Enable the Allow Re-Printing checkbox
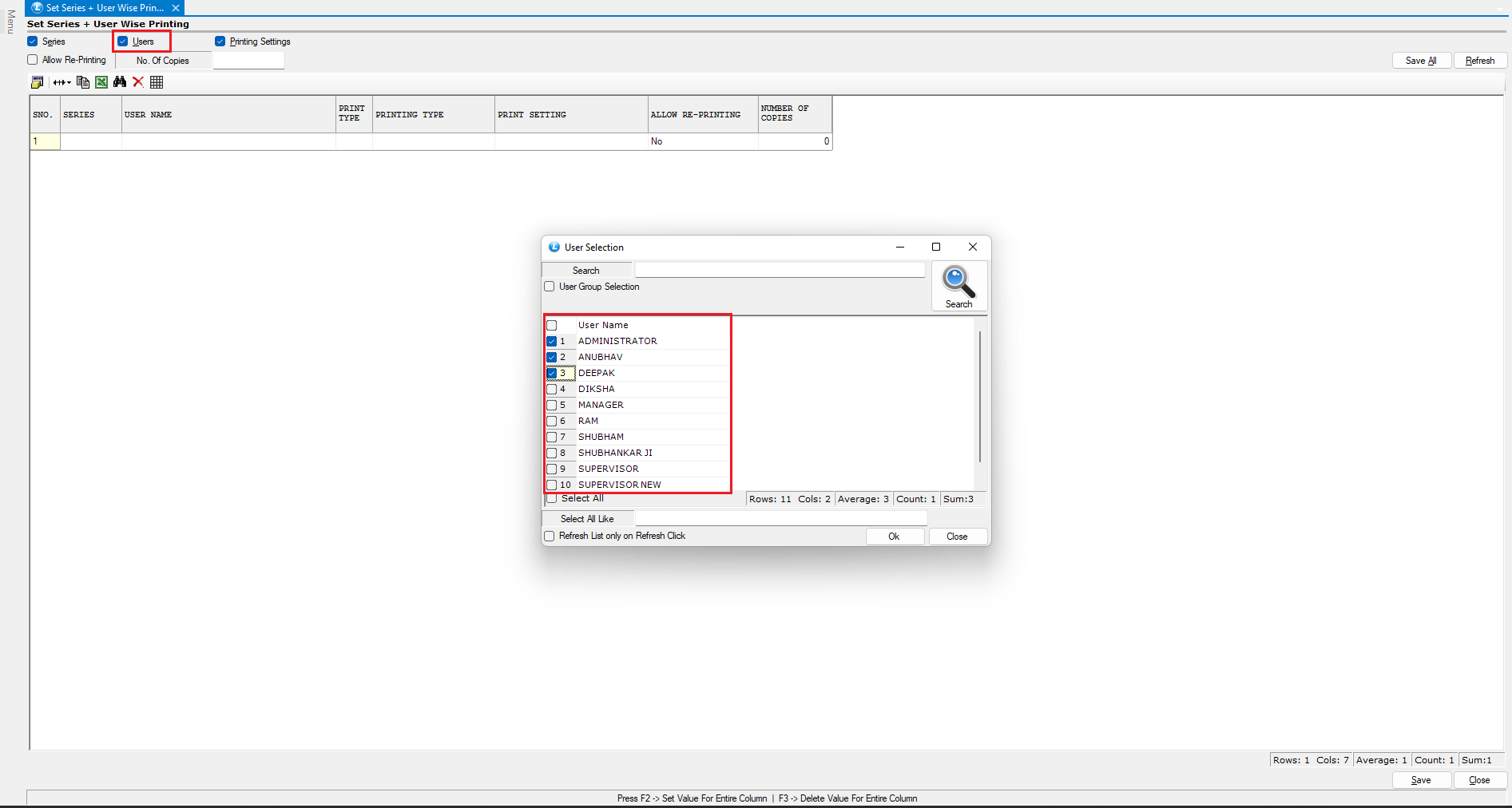 pyautogui.click(x=33, y=60)
